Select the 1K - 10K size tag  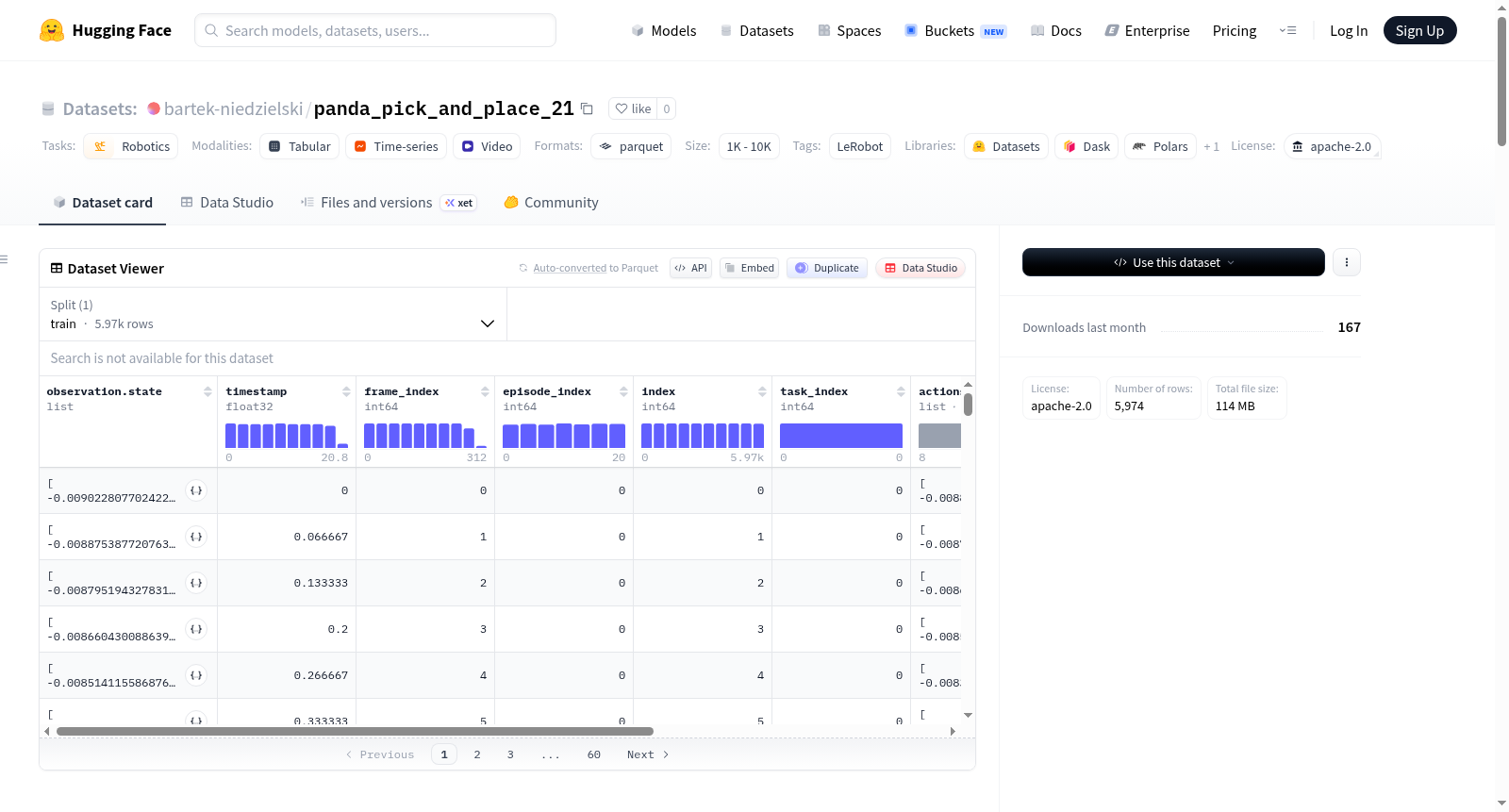pos(749,146)
